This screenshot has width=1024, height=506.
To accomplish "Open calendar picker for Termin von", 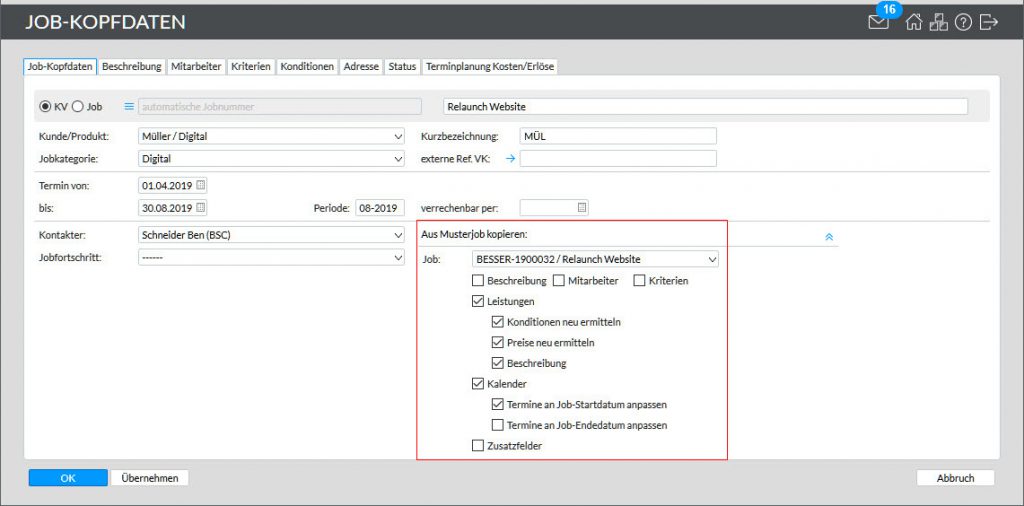I will point(200,185).
